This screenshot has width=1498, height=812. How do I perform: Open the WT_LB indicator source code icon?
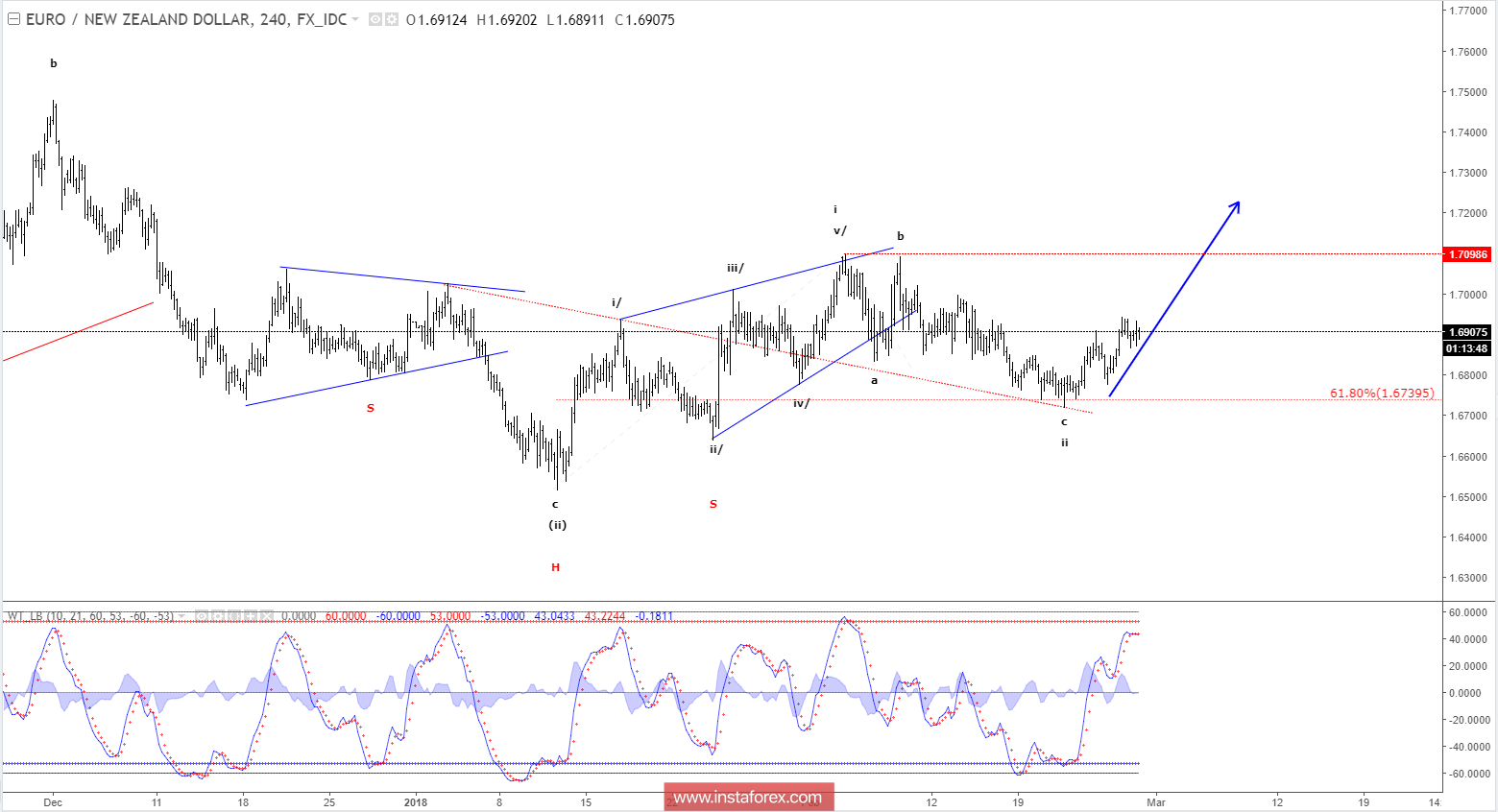(x=234, y=615)
